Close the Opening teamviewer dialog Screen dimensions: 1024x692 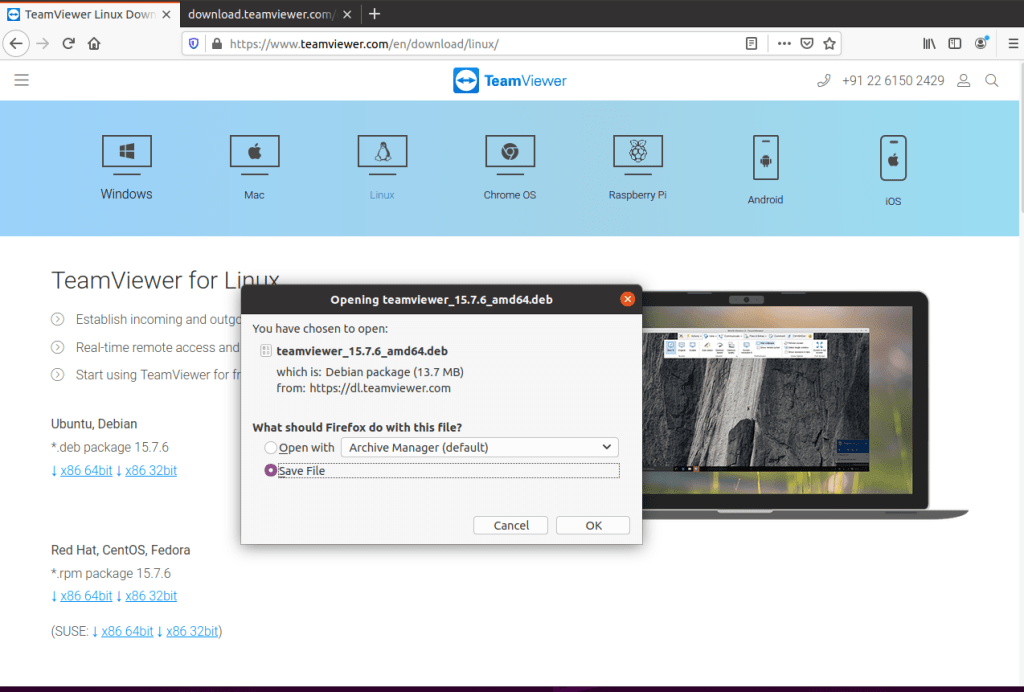click(x=628, y=299)
